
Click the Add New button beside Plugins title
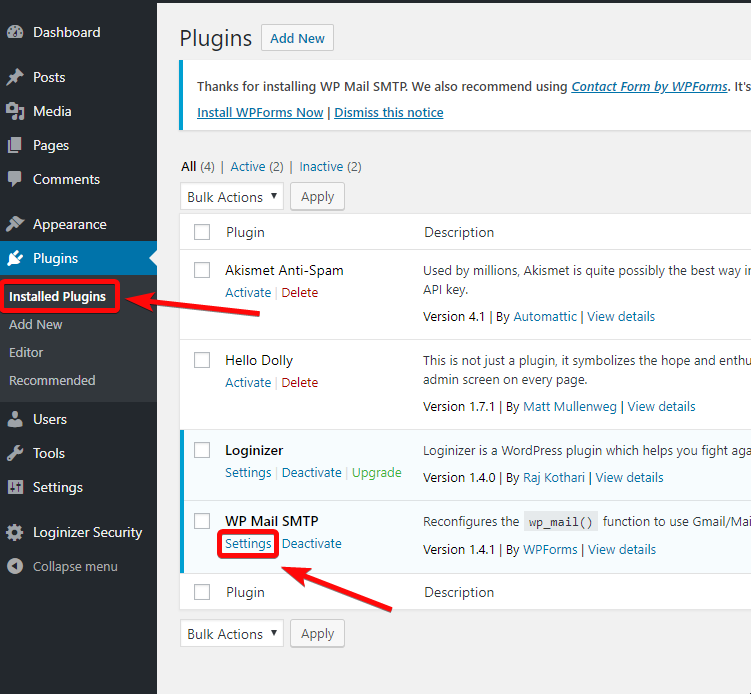(297, 38)
